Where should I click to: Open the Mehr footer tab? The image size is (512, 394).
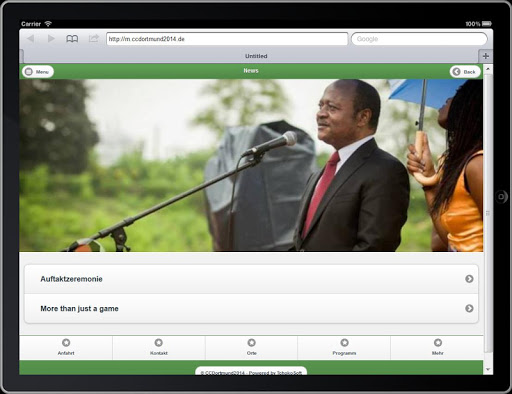tap(437, 348)
